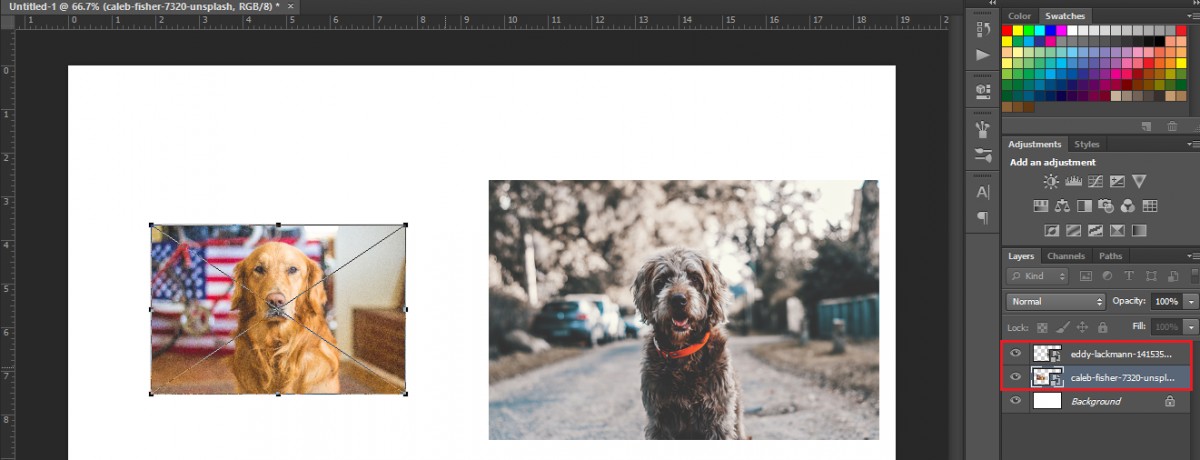Add a Curves adjustment
This screenshot has width=1200, height=460.
(1095, 181)
